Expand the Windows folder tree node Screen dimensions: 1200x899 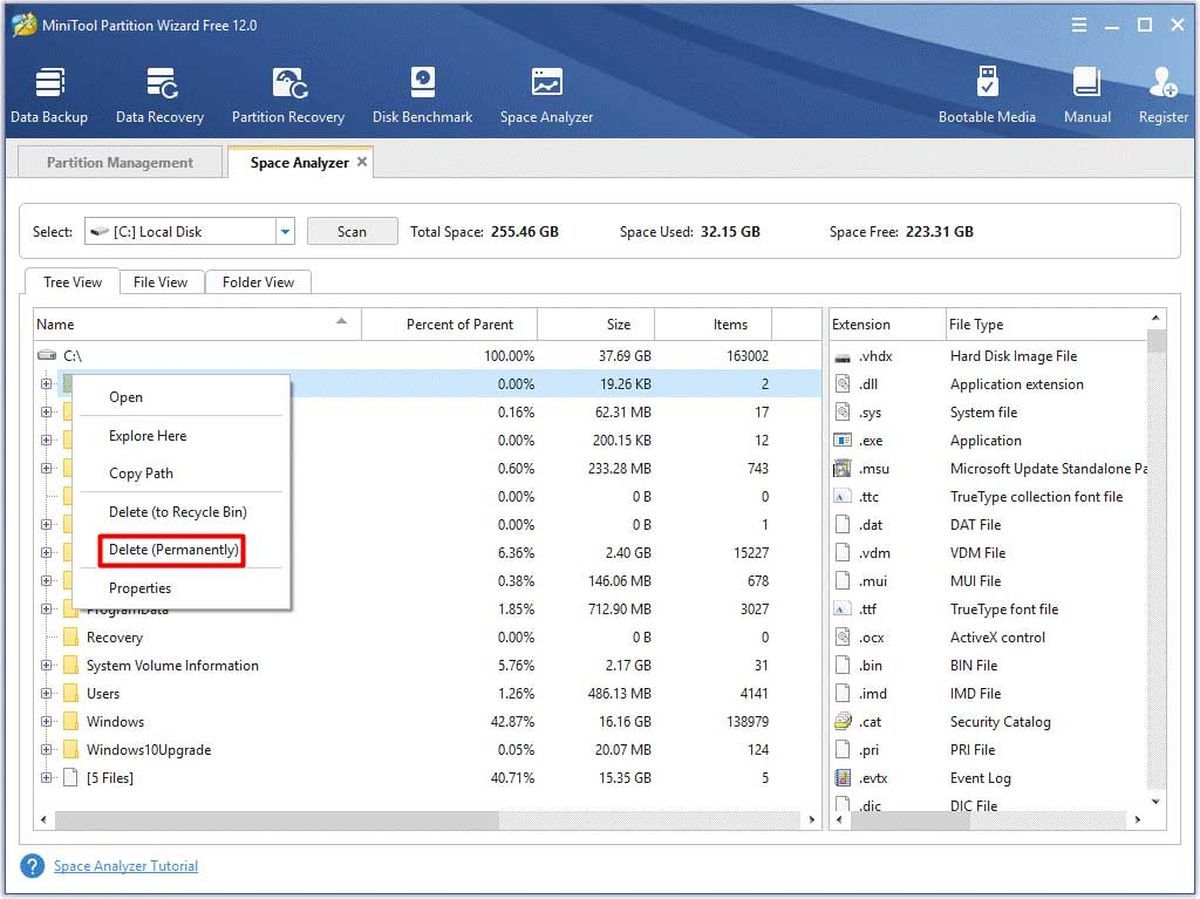click(46, 722)
